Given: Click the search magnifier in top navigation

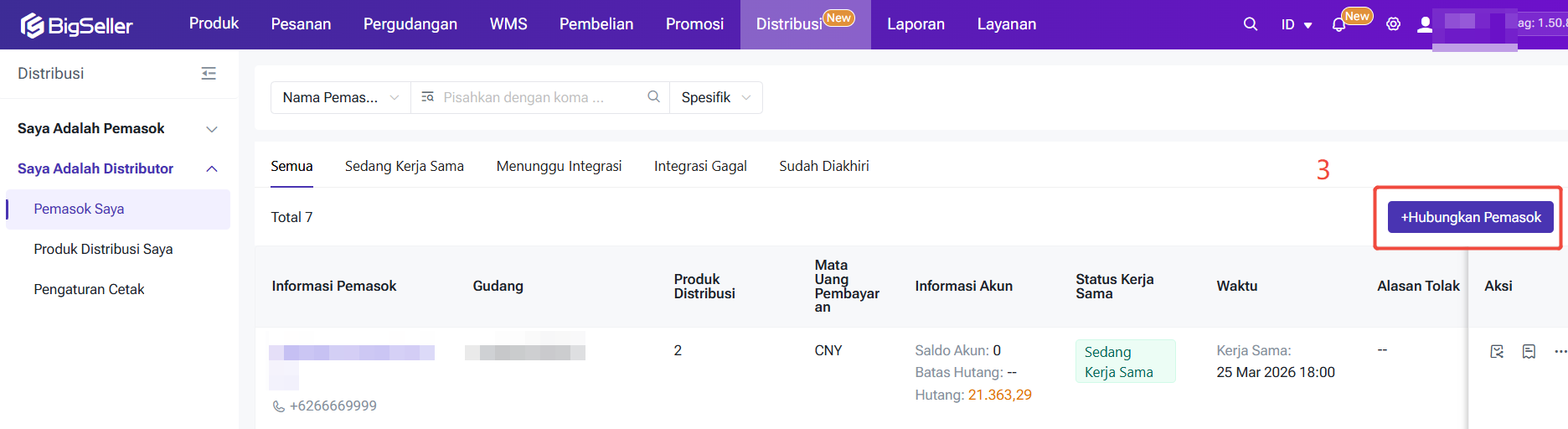Looking at the screenshot, I should click(1250, 24).
